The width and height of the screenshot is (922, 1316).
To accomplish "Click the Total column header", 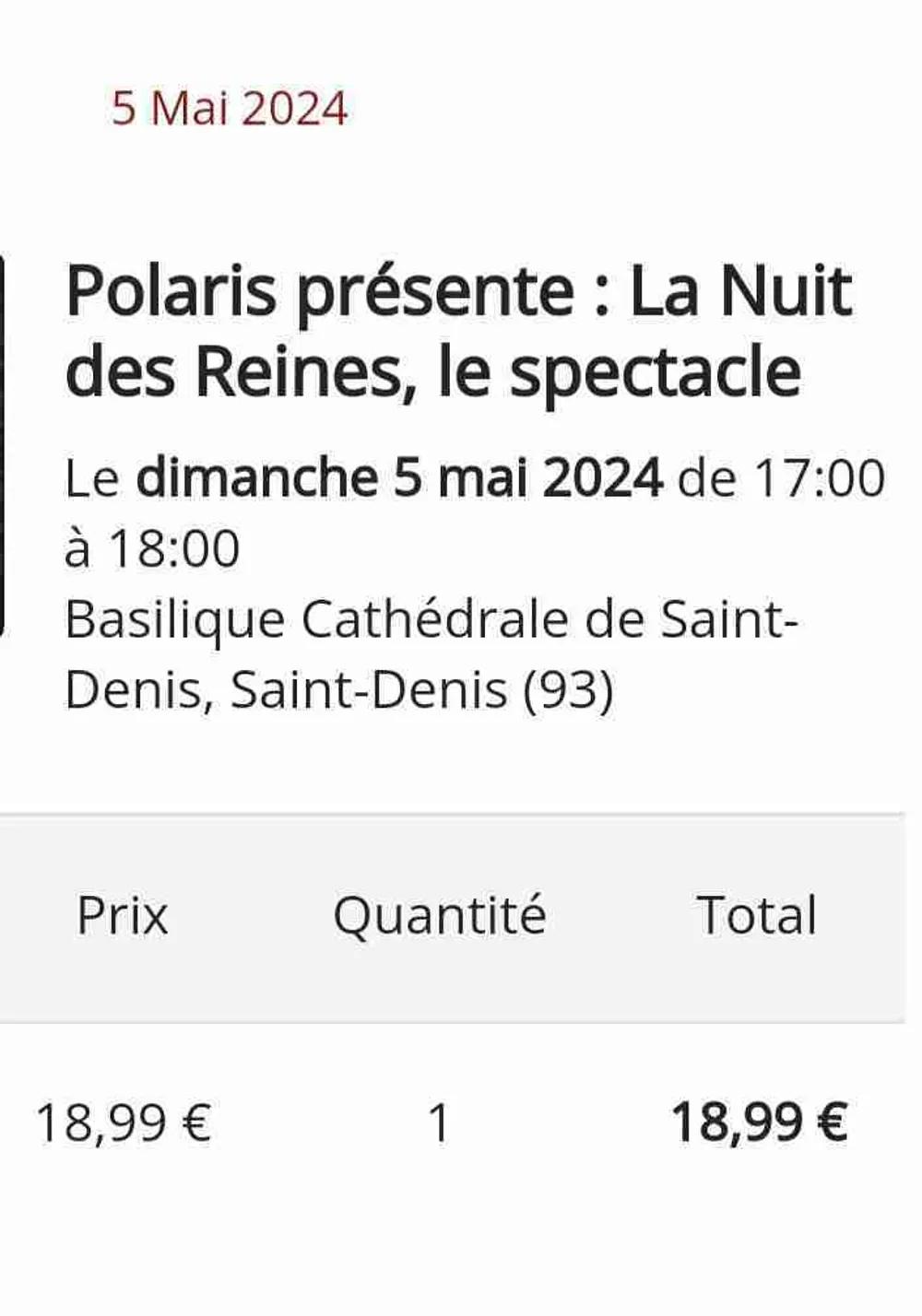I will (x=757, y=915).
